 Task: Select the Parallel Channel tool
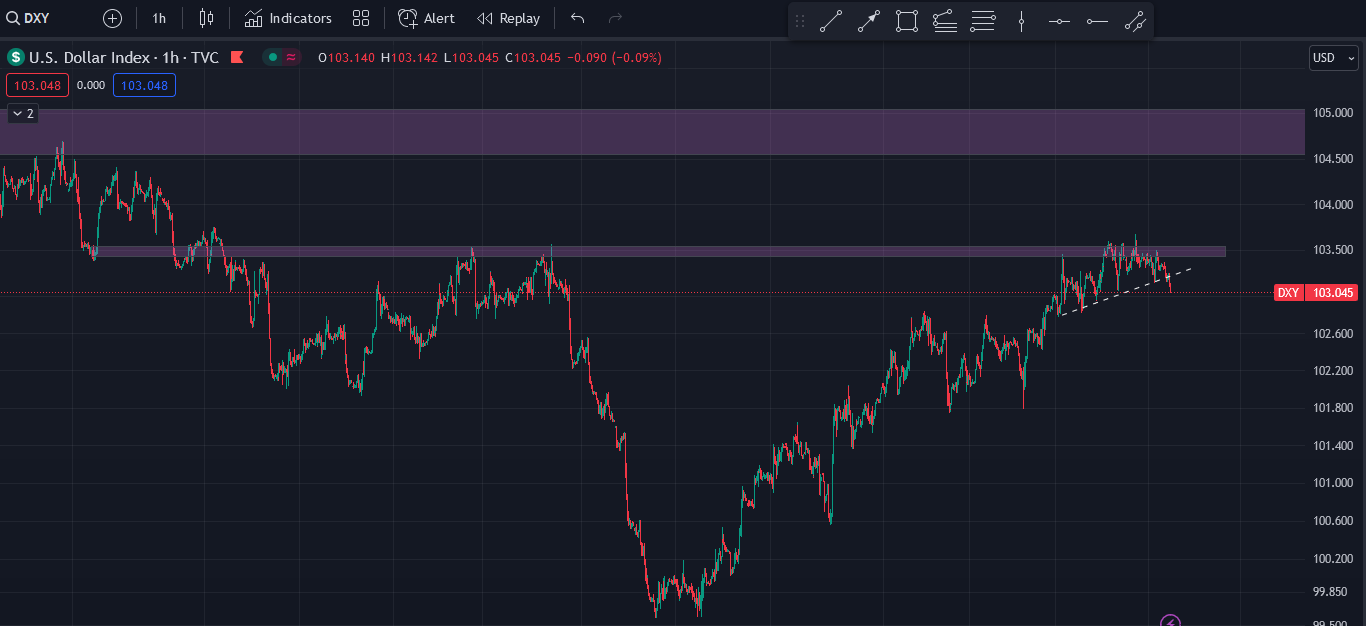1135,21
